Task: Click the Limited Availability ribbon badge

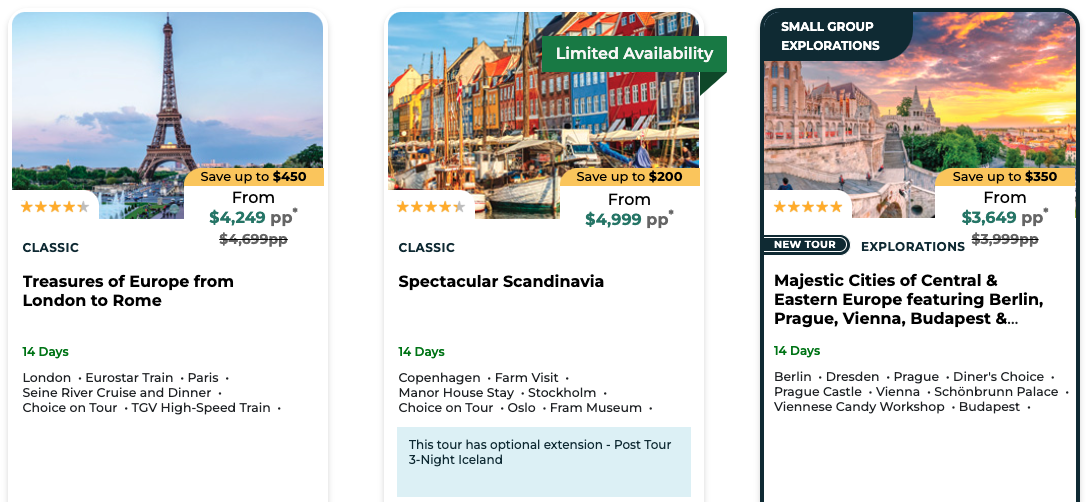Action: click(634, 54)
